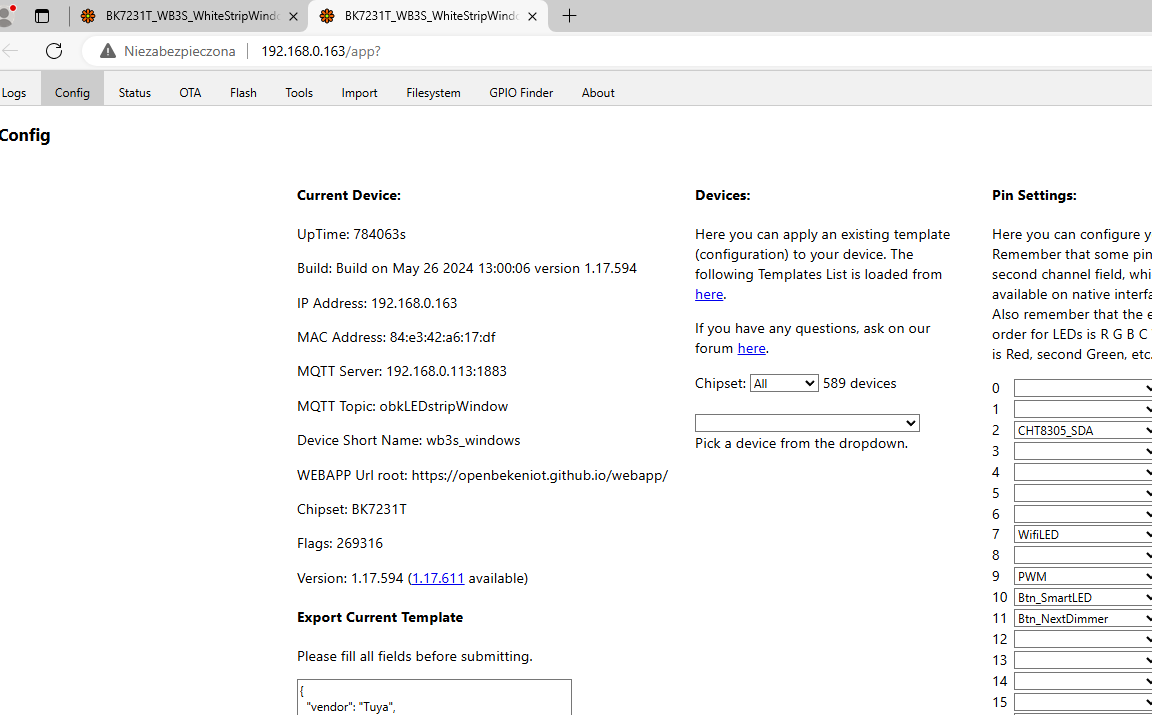
Task: Open the pin 4 role dropdown
Action: (1083, 472)
